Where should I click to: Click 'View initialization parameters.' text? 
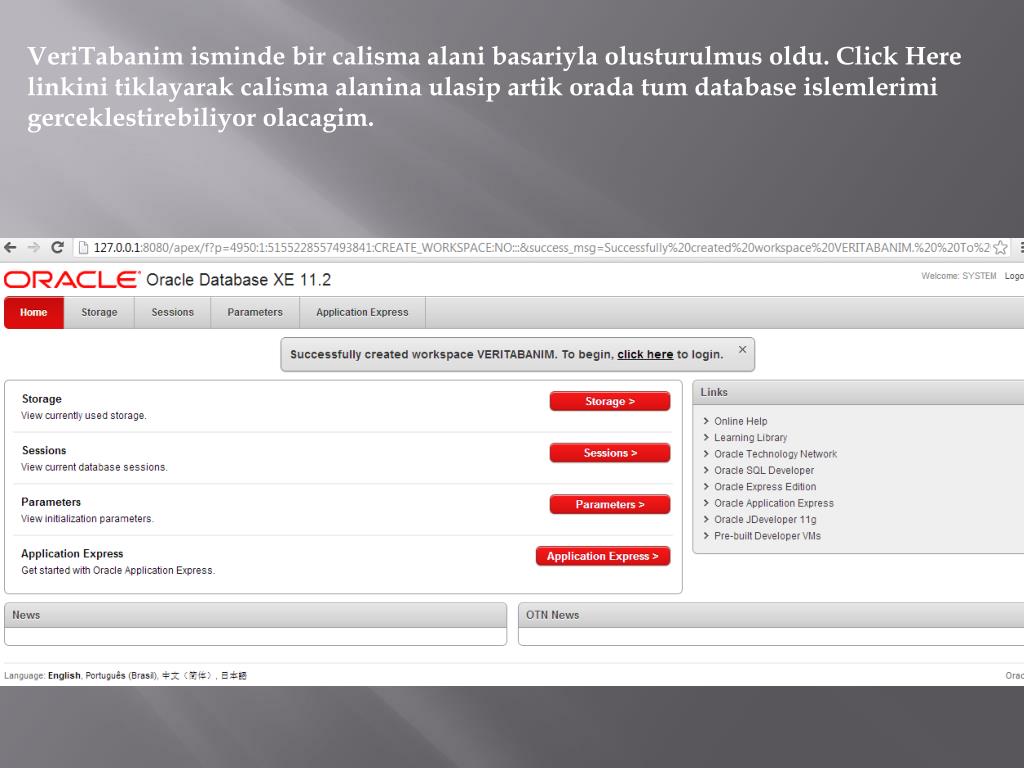[x=88, y=519]
